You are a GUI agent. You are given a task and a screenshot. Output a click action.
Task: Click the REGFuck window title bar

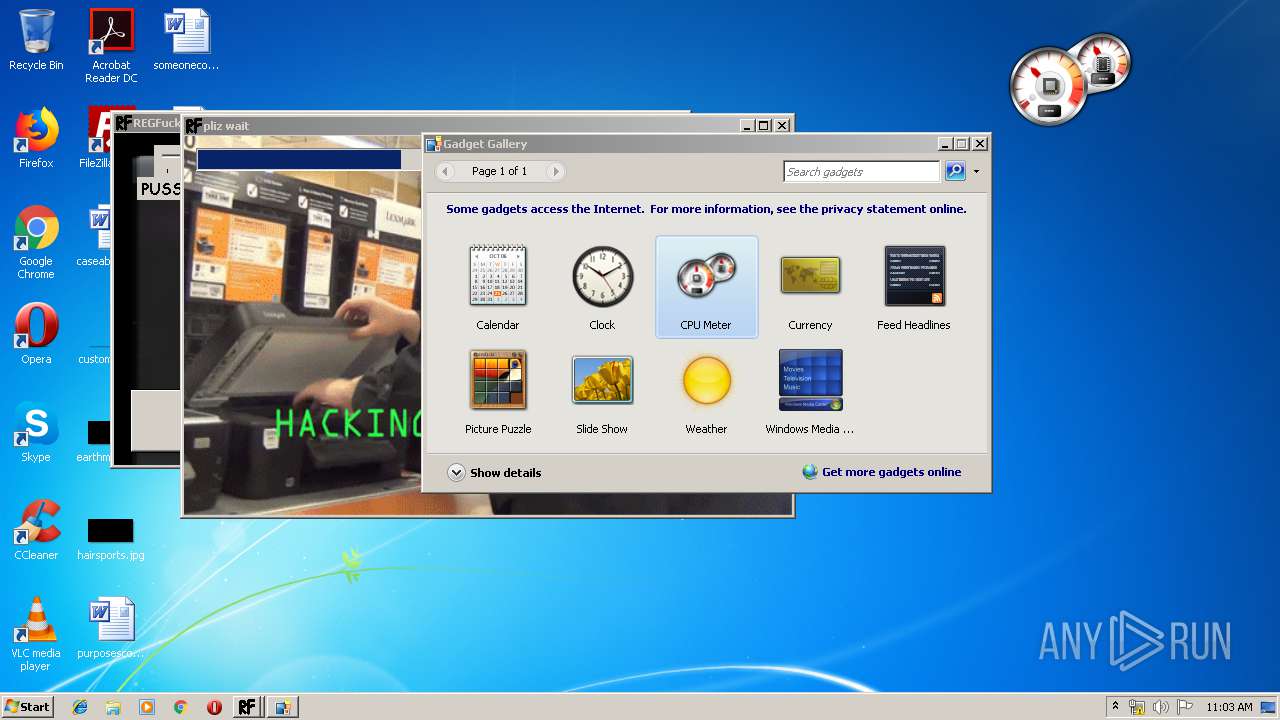tap(147, 123)
